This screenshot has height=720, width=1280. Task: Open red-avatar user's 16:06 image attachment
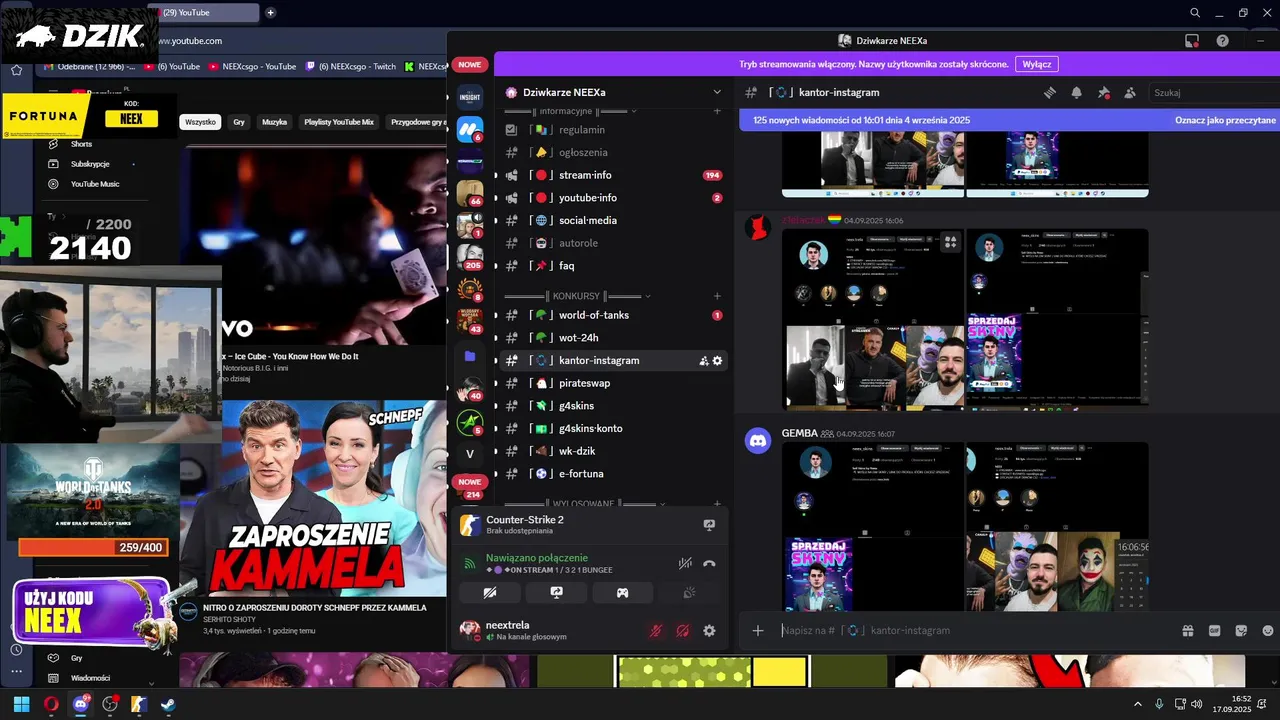coord(965,320)
